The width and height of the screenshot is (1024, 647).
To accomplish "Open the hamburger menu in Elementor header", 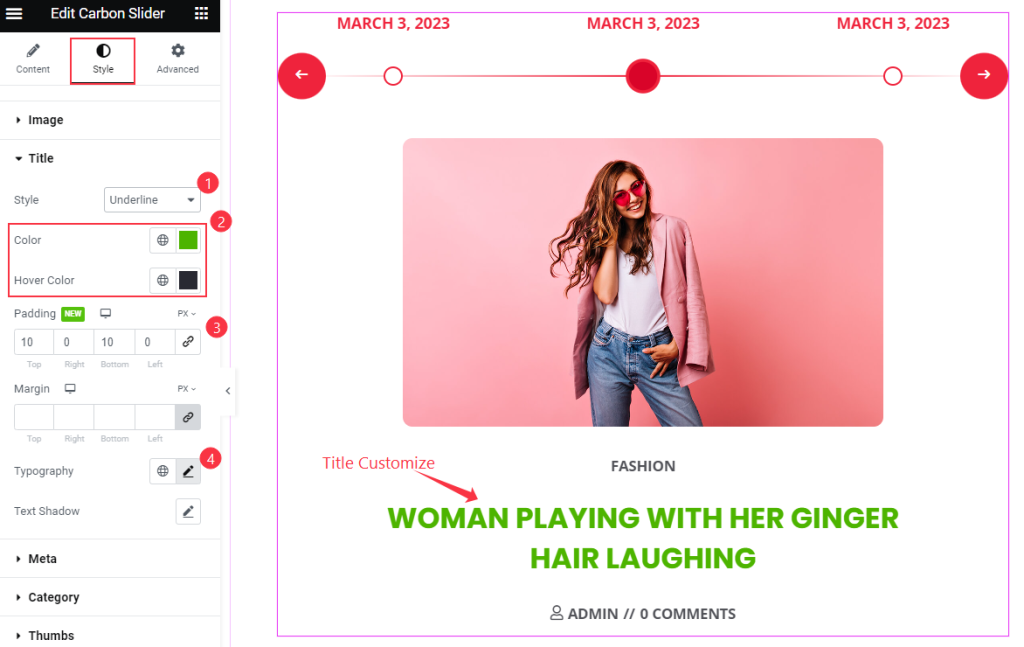I will (x=14, y=13).
